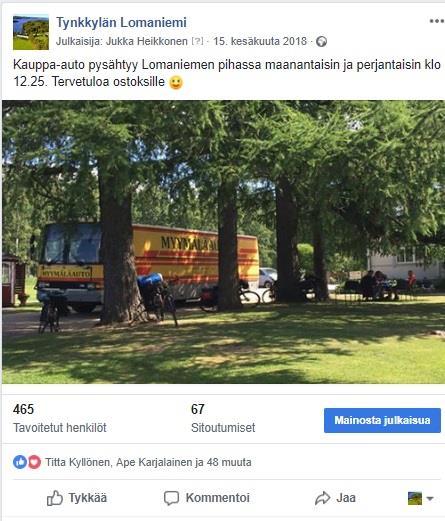Viewport: 445px width, 521px height.
Task: Share the post with Jaa
Action: click(335, 498)
